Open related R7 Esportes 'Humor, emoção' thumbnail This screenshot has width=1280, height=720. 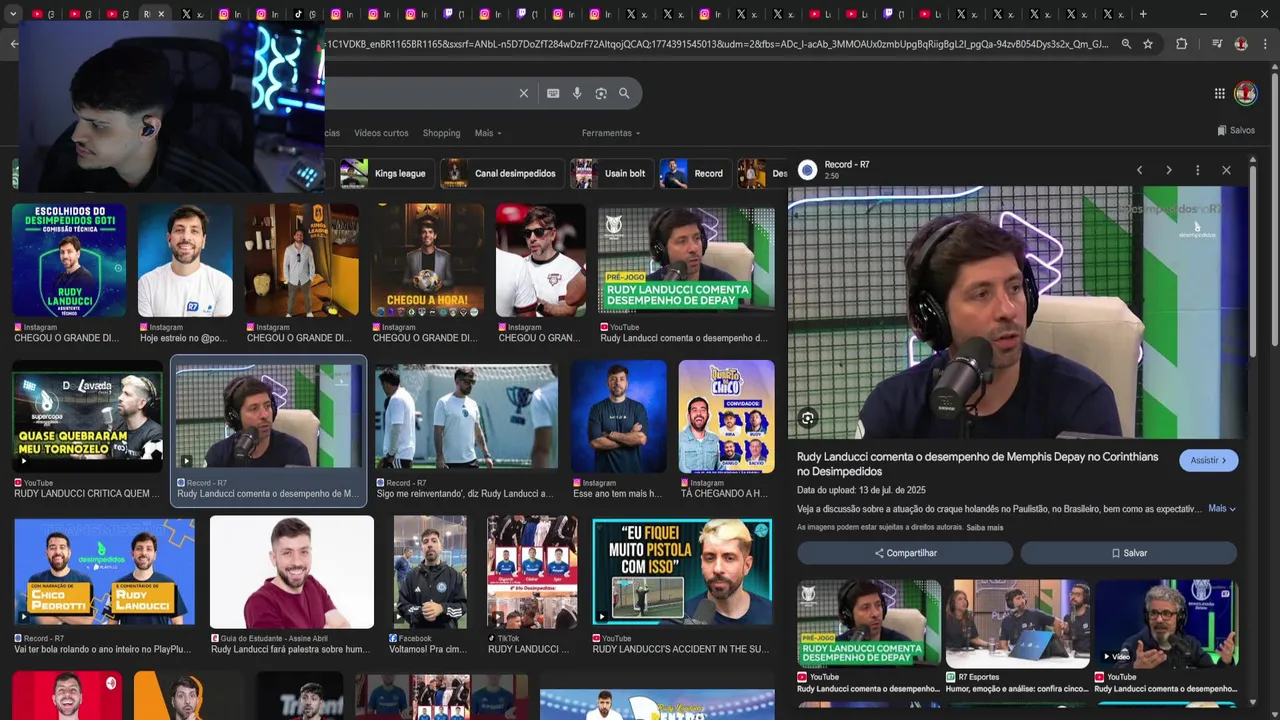1017,624
